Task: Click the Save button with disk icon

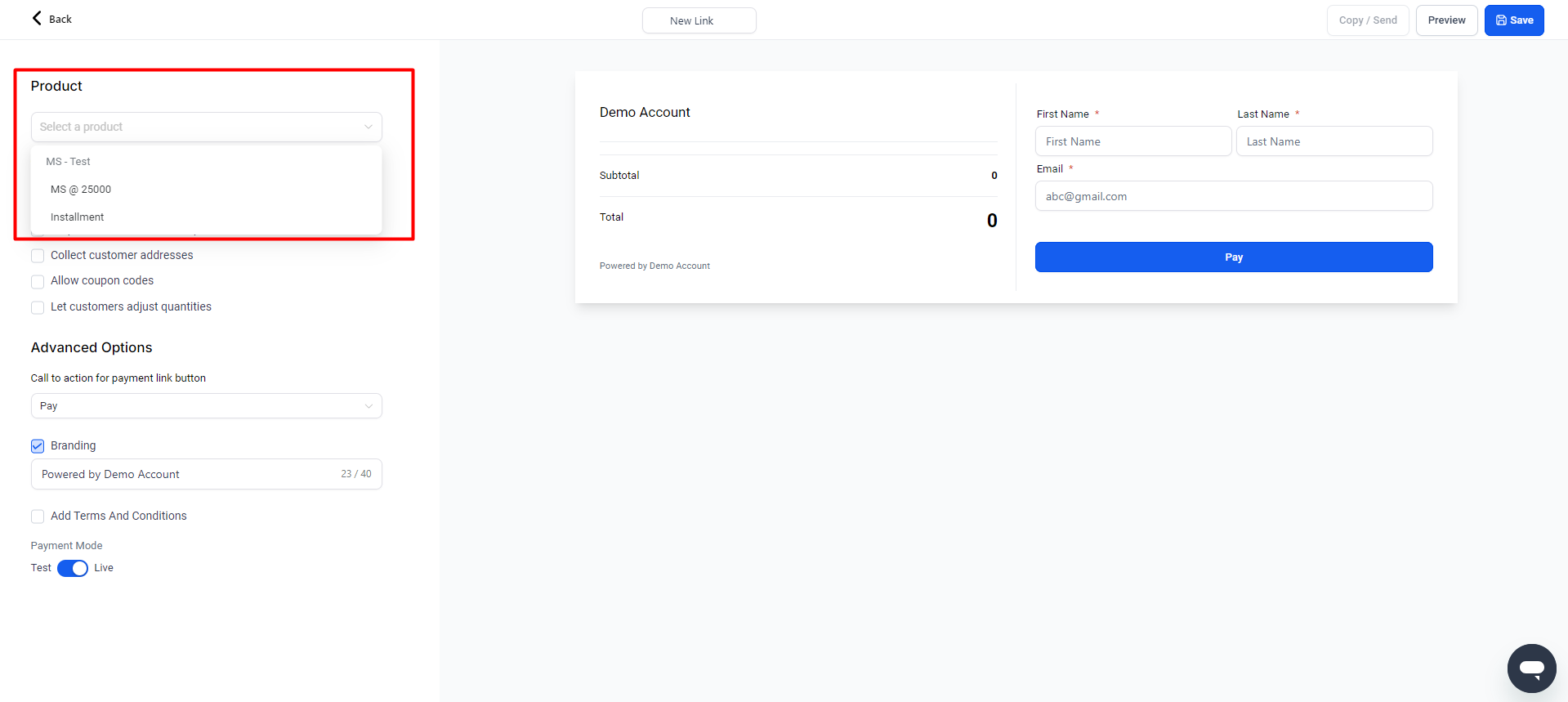Action: (x=1514, y=20)
